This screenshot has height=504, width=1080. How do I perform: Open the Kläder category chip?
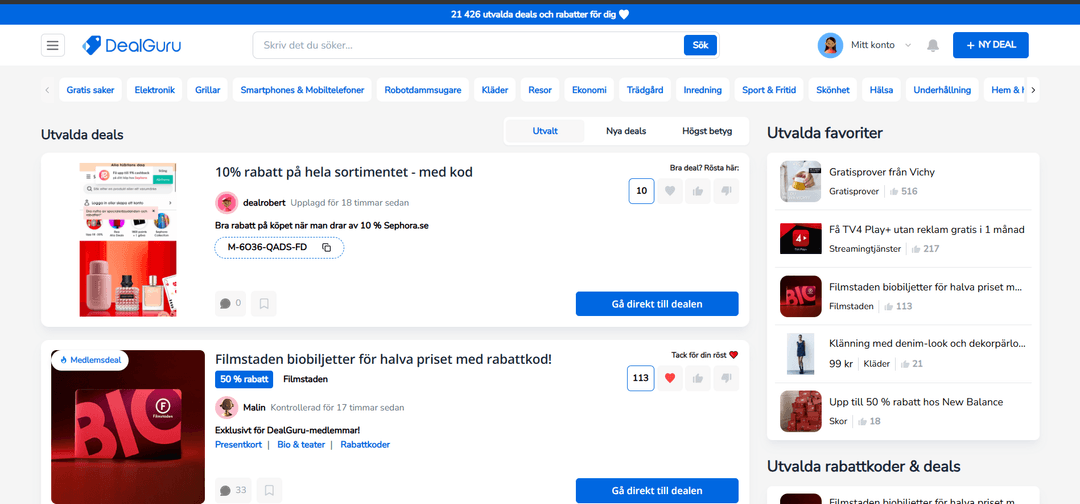point(495,90)
